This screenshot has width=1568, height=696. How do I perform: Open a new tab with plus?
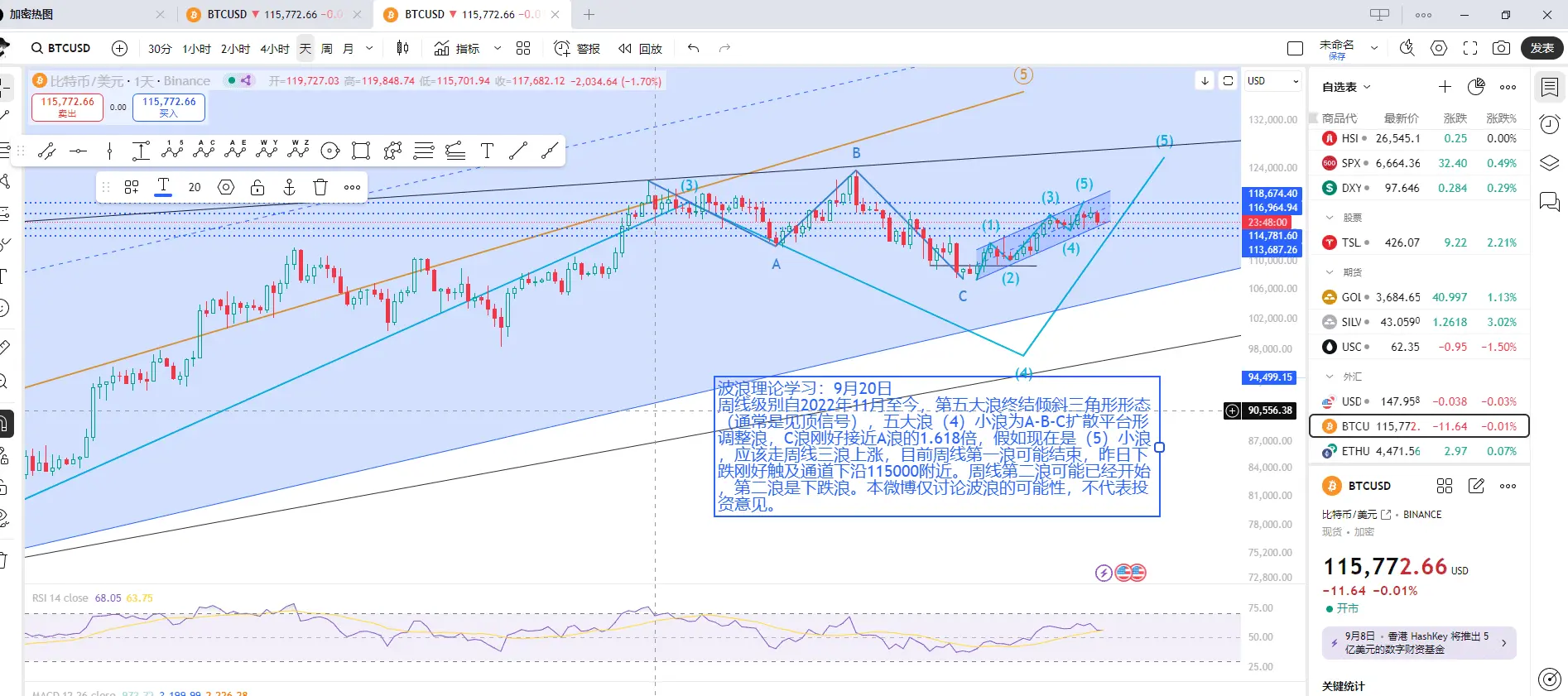(x=589, y=14)
